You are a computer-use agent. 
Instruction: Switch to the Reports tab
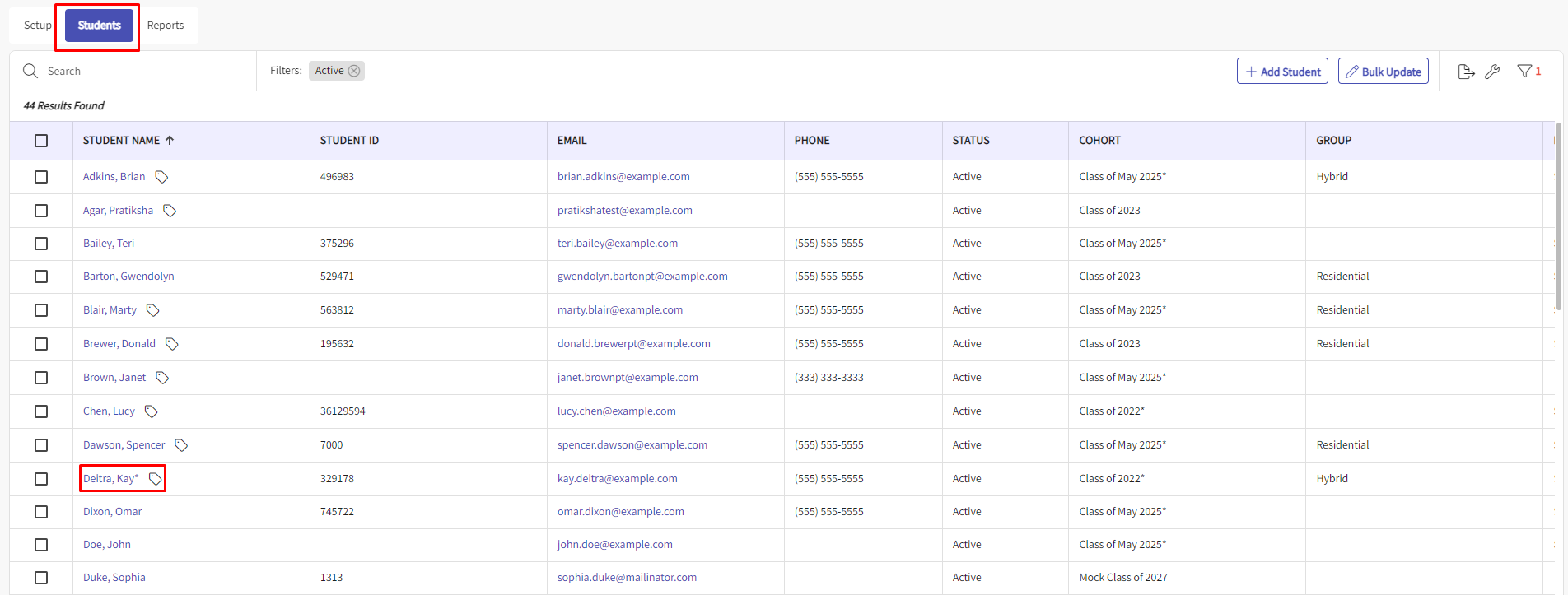click(166, 26)
